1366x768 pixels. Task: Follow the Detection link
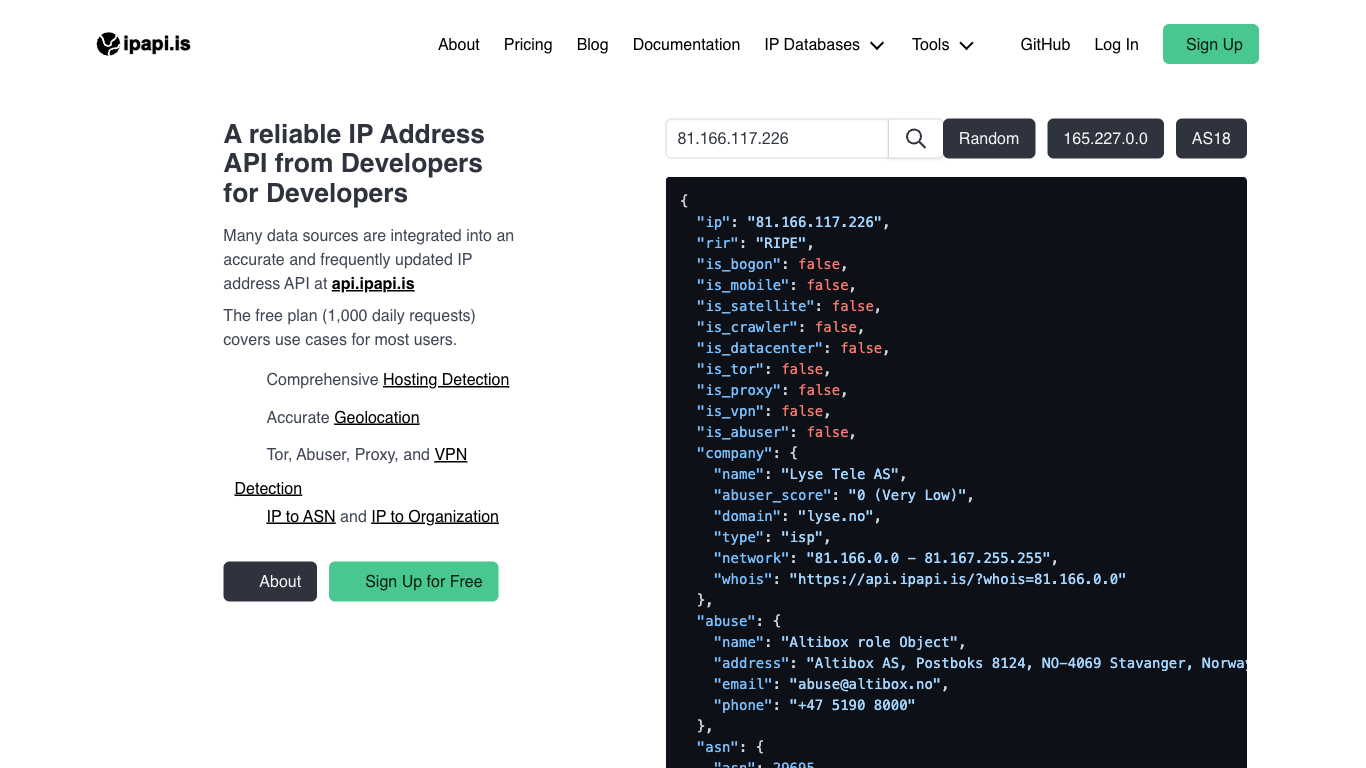tap(268, 488)
